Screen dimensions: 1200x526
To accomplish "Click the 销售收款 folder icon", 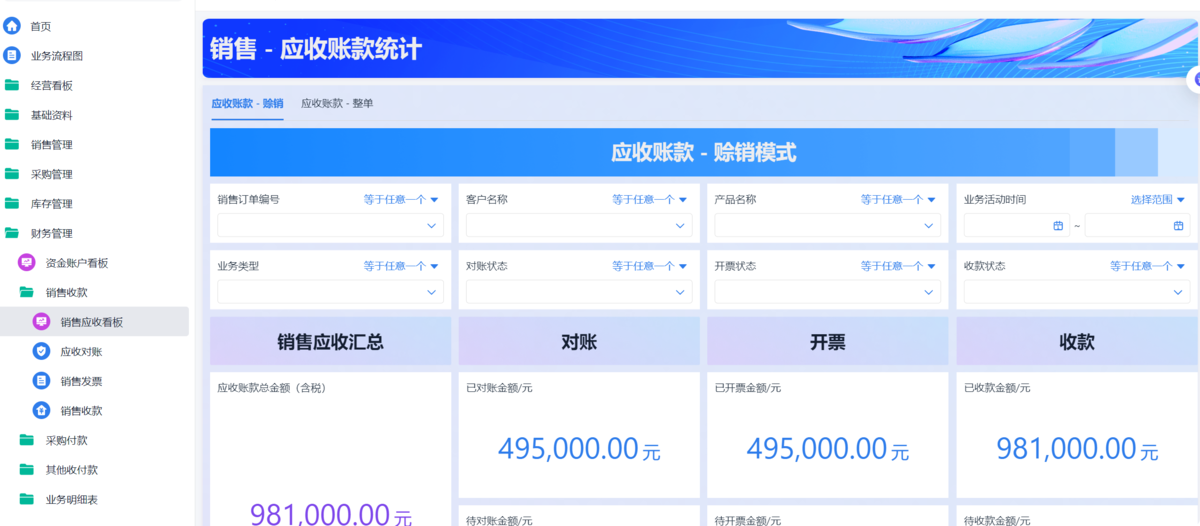I will [x=27, y=292].
